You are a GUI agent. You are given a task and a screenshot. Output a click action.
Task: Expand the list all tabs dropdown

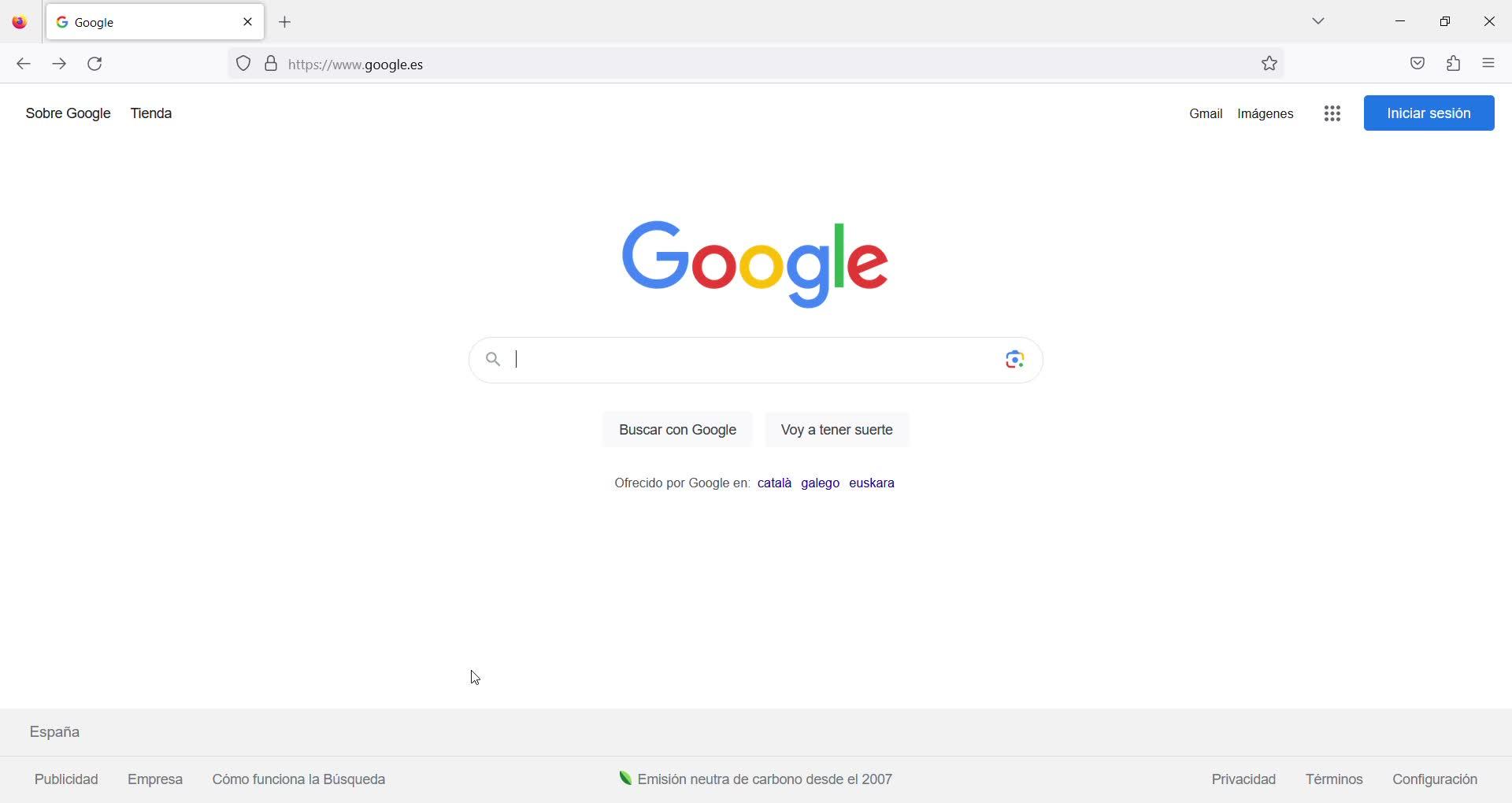[1319, 21]
